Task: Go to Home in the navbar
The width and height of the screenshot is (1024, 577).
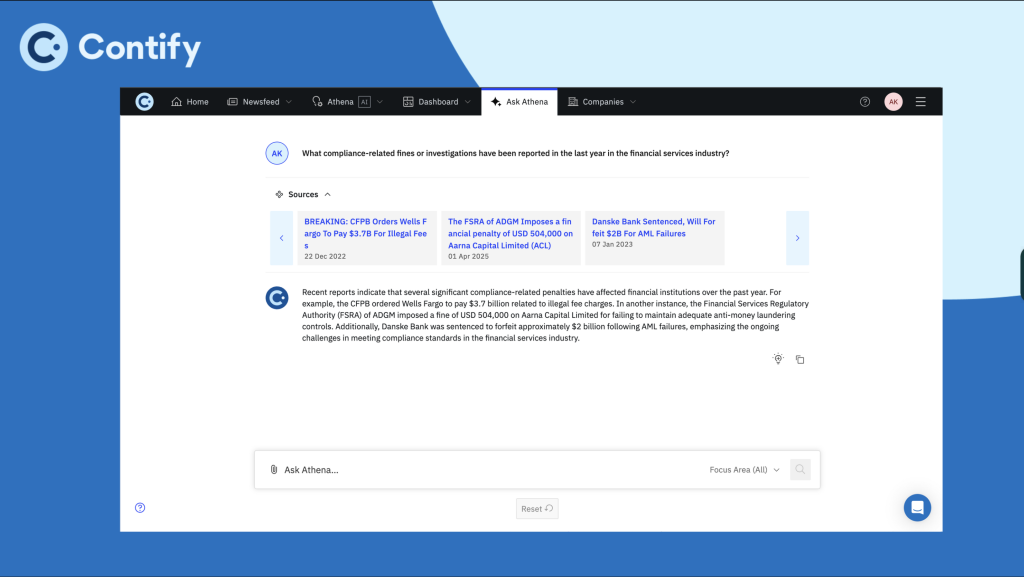Action: tap(190, 102)
